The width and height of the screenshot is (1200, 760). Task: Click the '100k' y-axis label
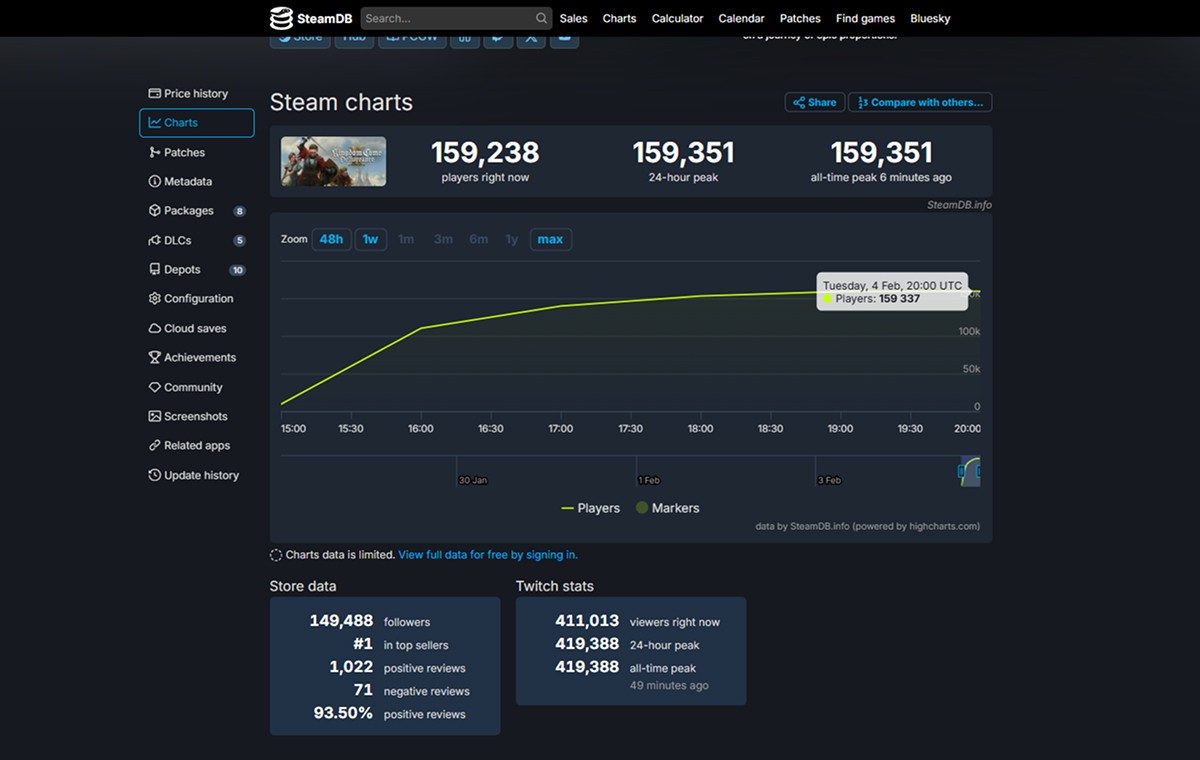coord(969,331)
